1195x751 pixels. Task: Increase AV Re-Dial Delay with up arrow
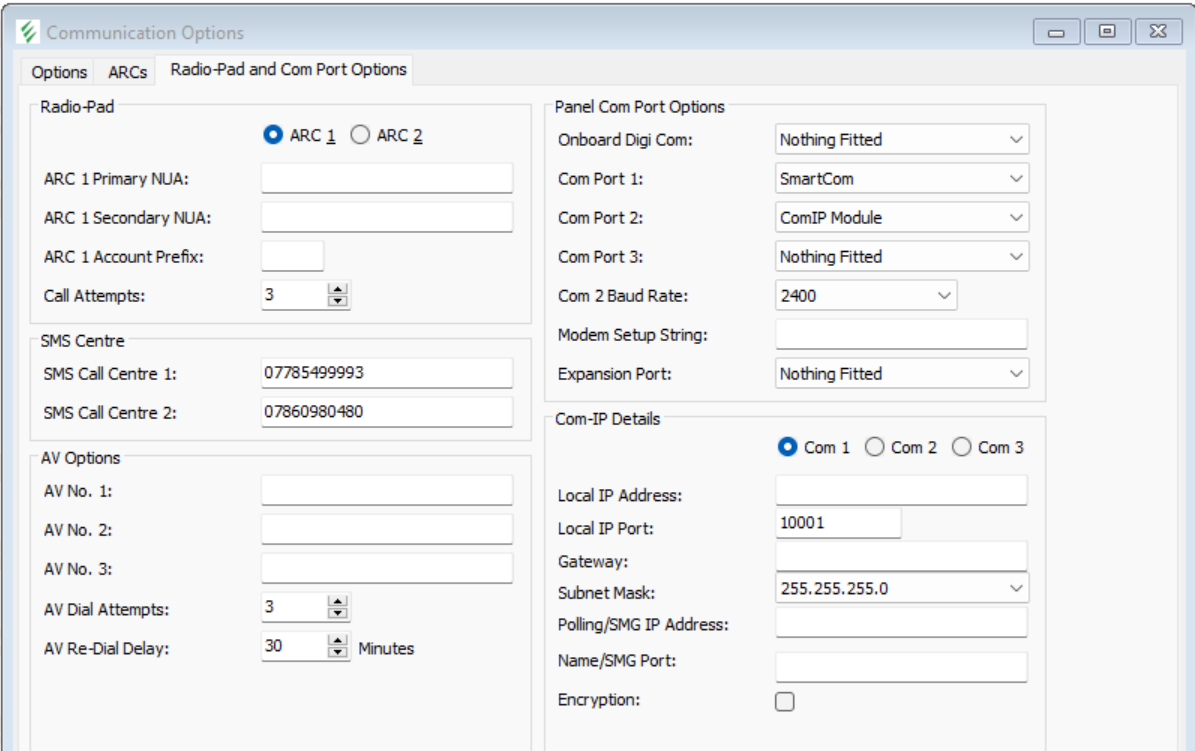338,641
